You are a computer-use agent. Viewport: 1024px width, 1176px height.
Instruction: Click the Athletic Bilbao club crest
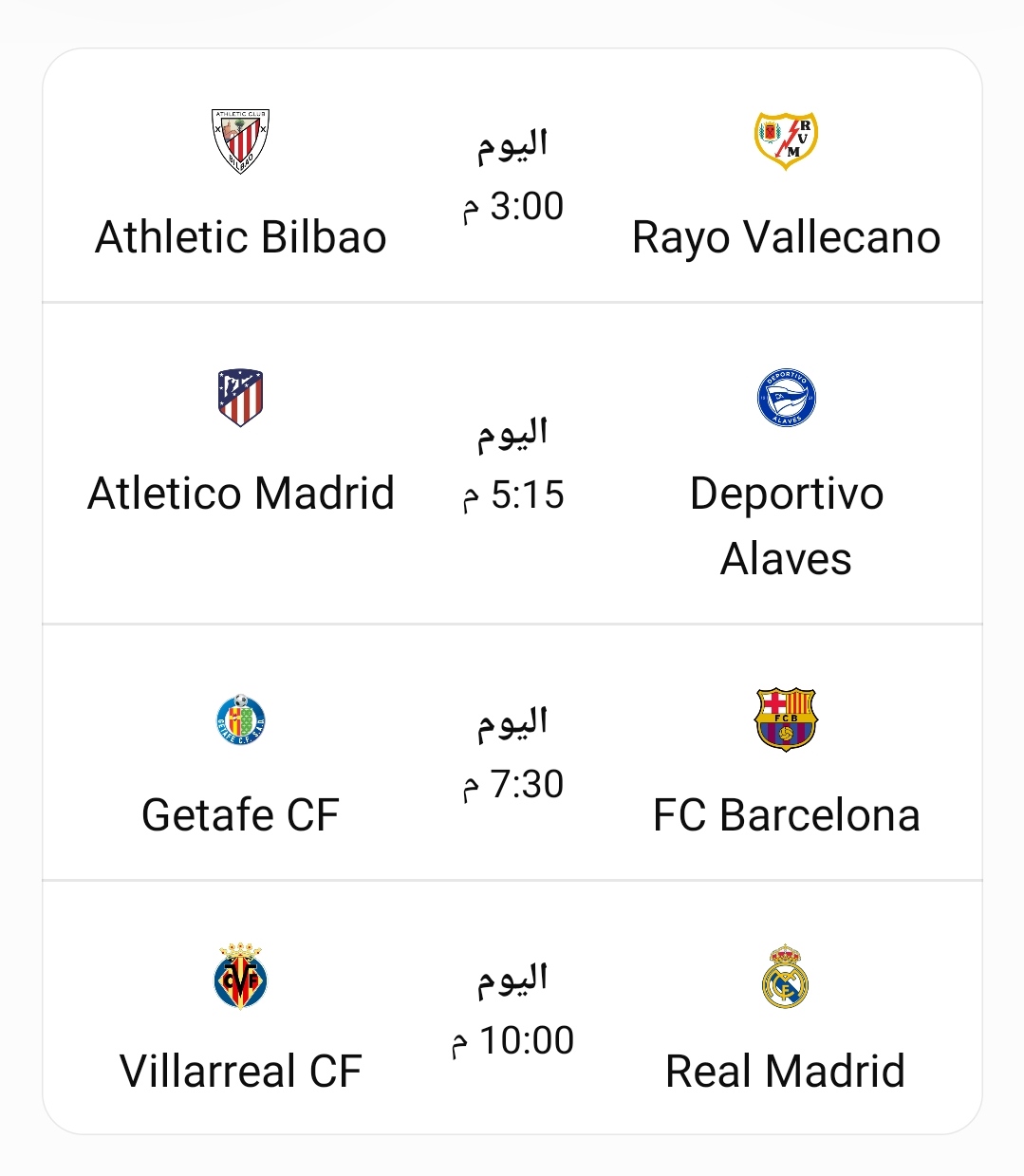pyautogui.click(x=240, y=141)
